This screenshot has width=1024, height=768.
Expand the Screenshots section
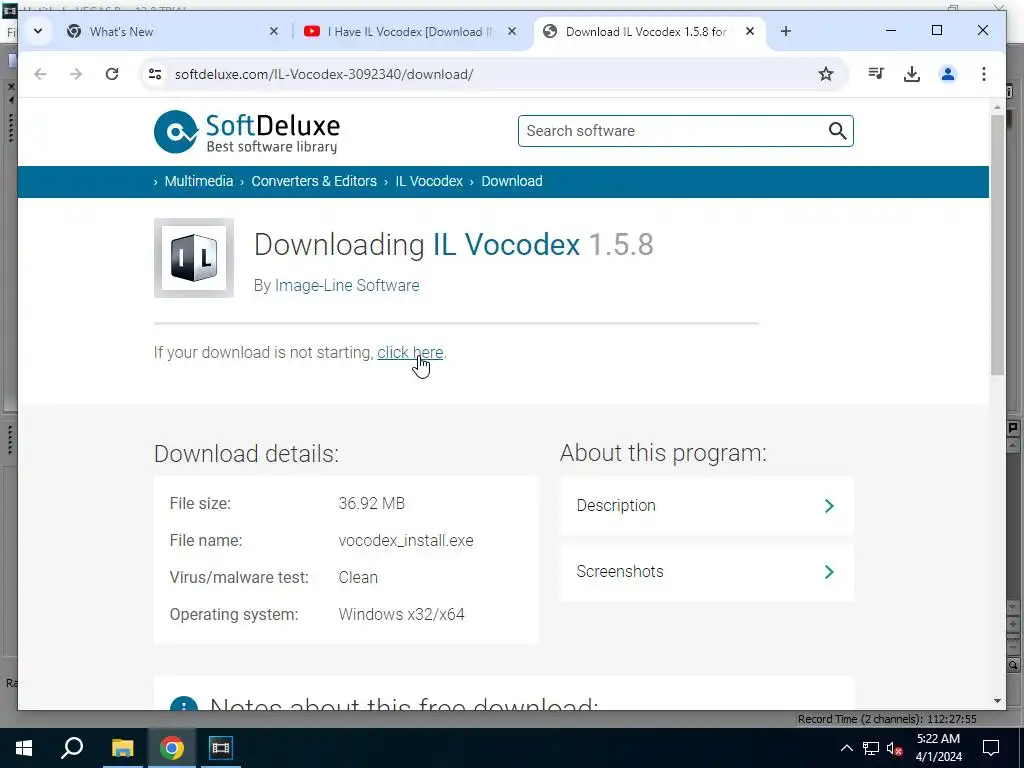[707, 572]
